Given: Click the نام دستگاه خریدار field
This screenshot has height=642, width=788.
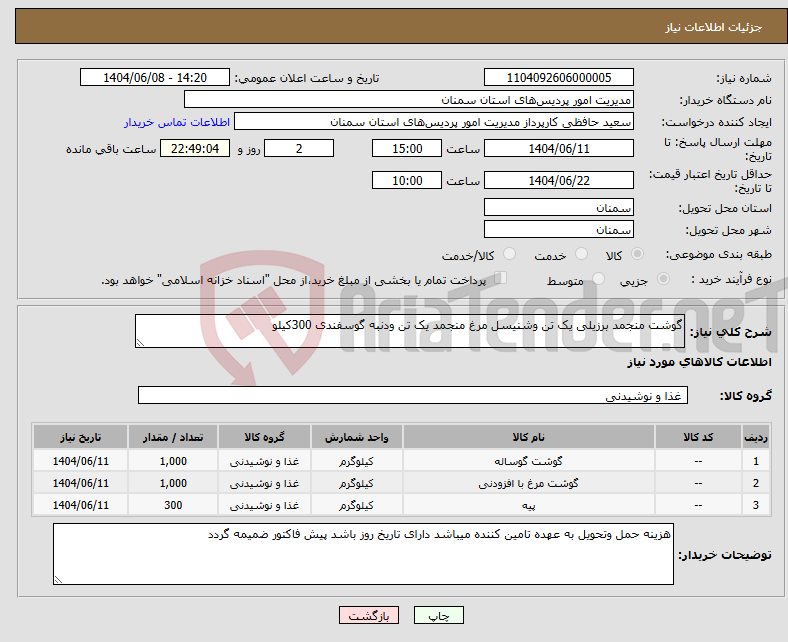Looking at the screenshot, I should tap(408, 100).
